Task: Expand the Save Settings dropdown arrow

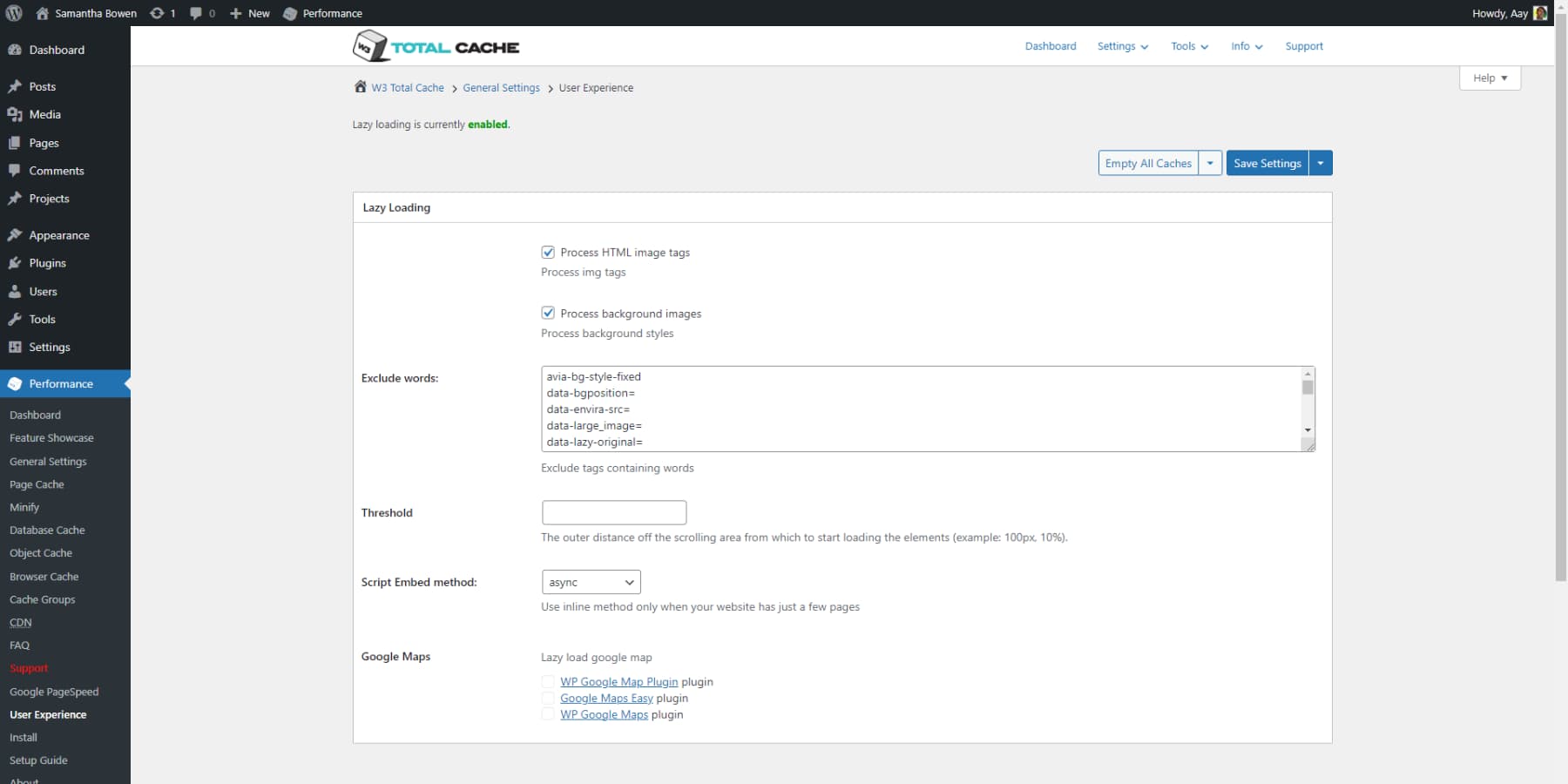Action: (1321, 163)
